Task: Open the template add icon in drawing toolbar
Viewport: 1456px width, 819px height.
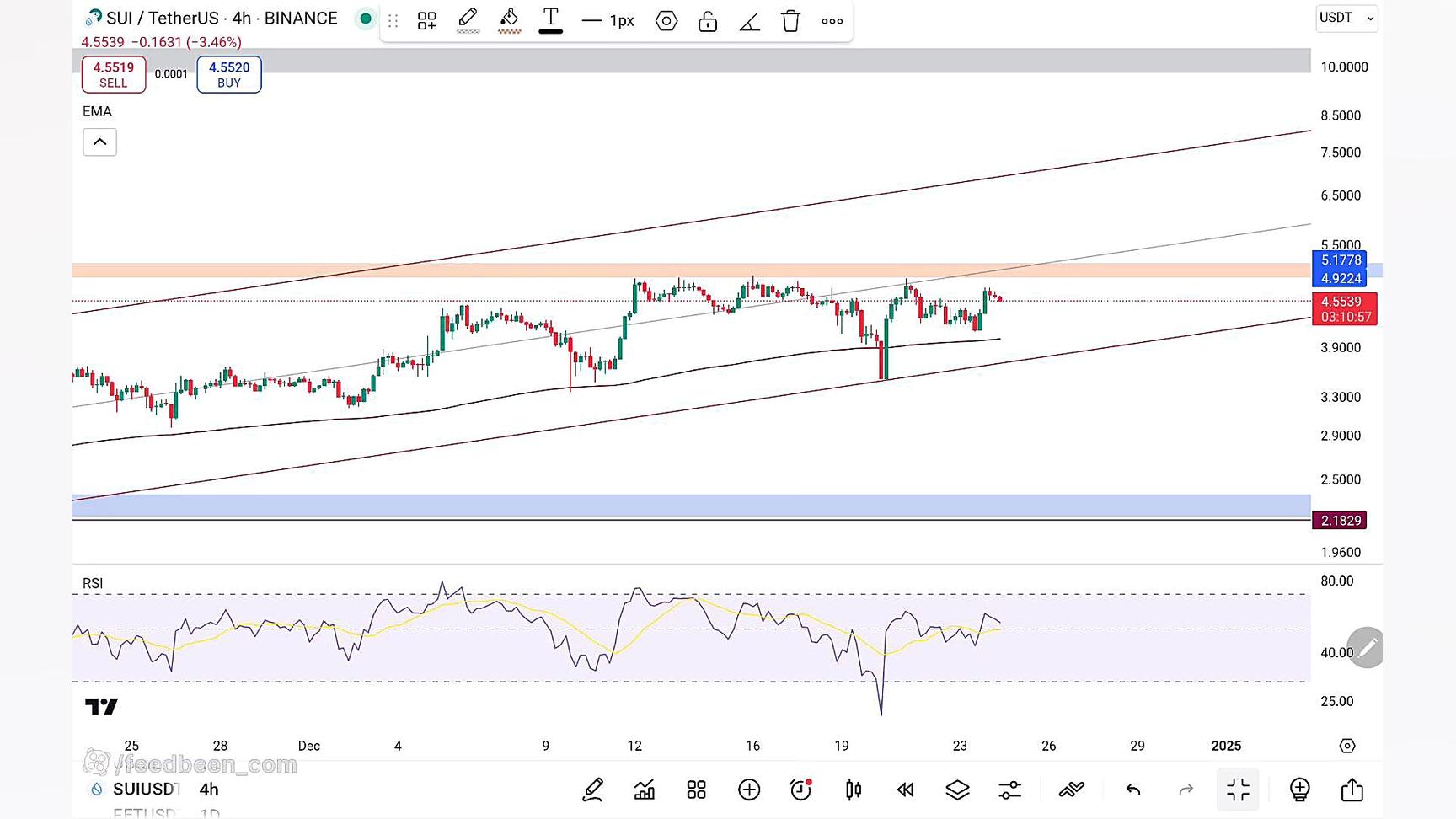Action: pyautogui.click(x=427, y=21)
